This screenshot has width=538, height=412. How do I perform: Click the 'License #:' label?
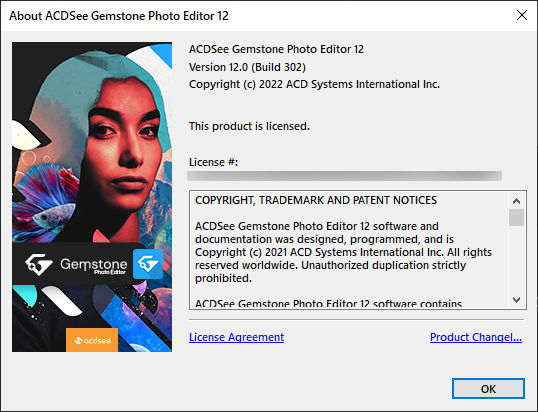(x=213, y=162)
